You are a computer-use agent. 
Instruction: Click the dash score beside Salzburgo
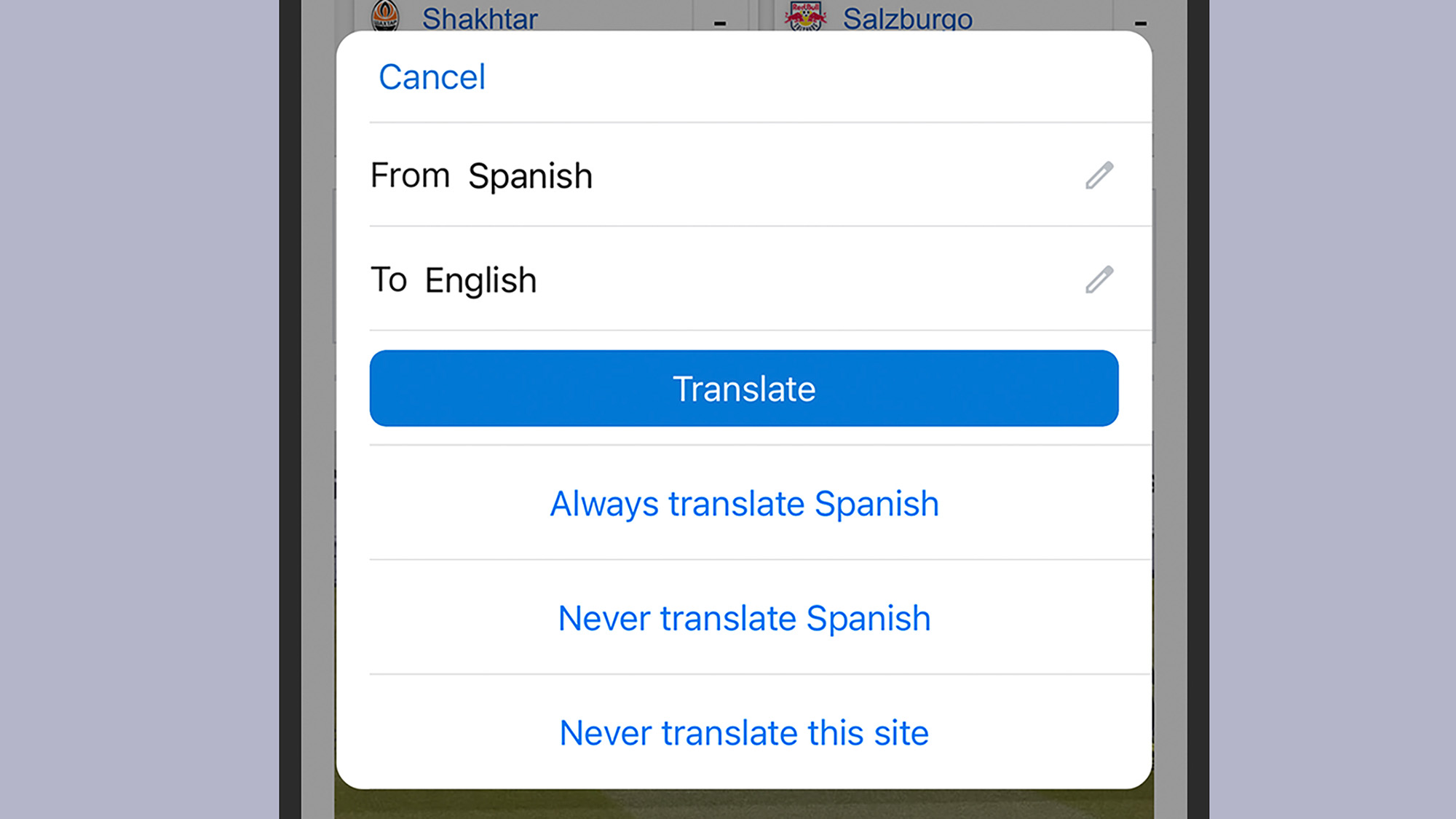[1141, 23]
